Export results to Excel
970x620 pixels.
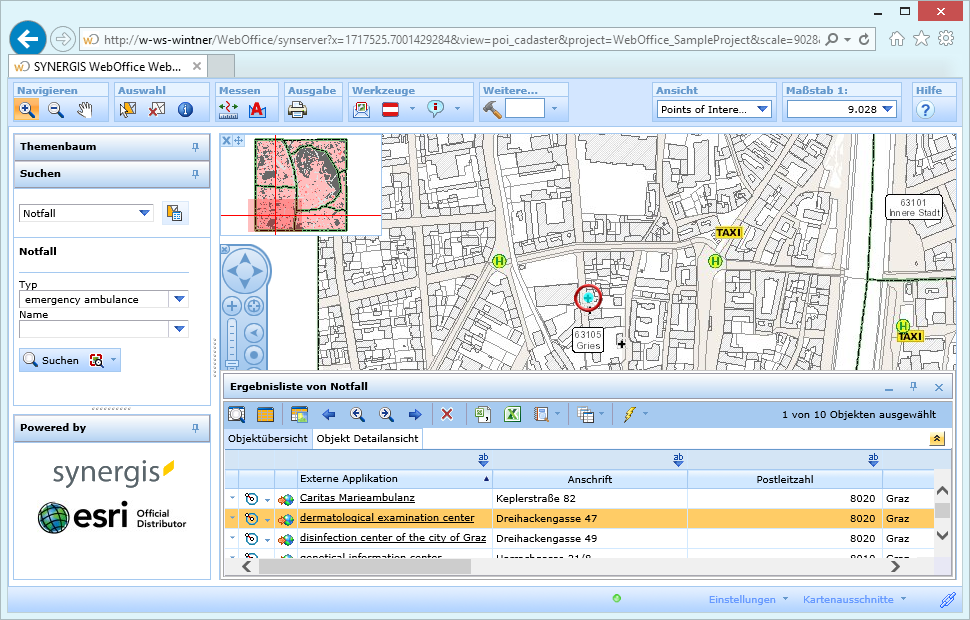[513, 414]
